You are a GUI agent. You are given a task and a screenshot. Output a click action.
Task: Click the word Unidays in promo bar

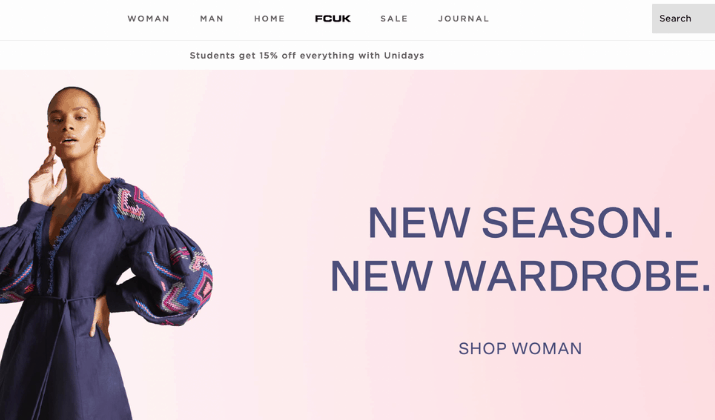(x=404, y=56)
